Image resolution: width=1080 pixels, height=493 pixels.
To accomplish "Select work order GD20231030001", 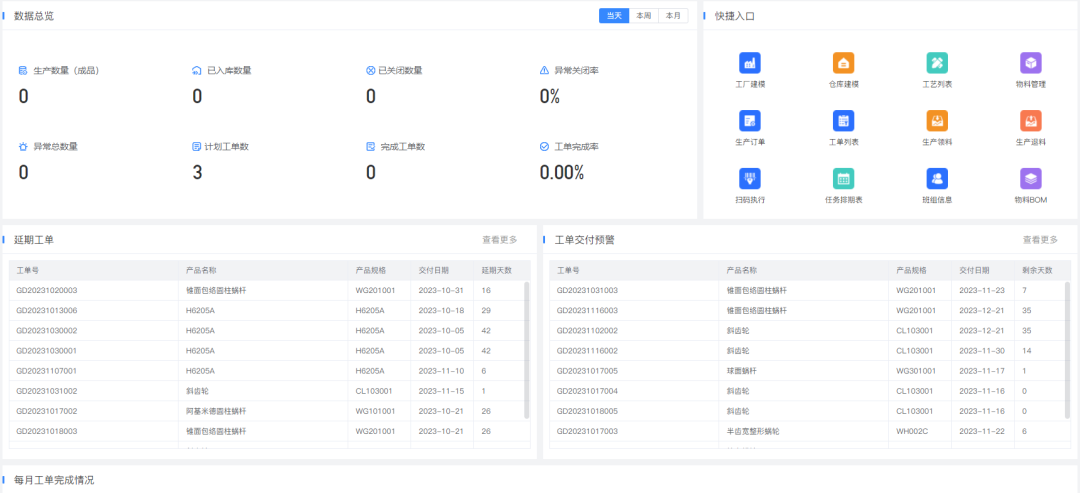I will 47,350.
